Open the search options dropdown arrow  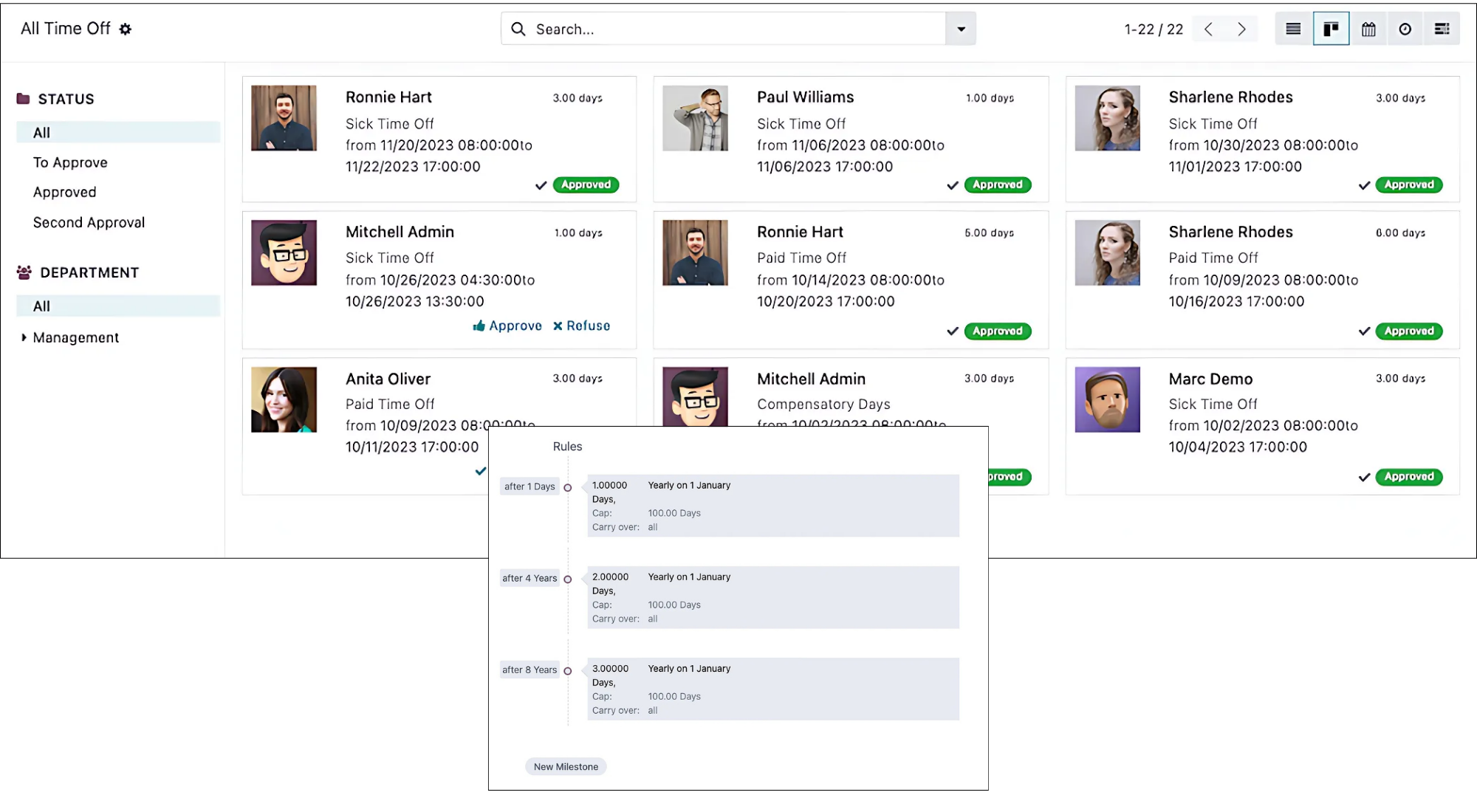click(x=961, y=29)
